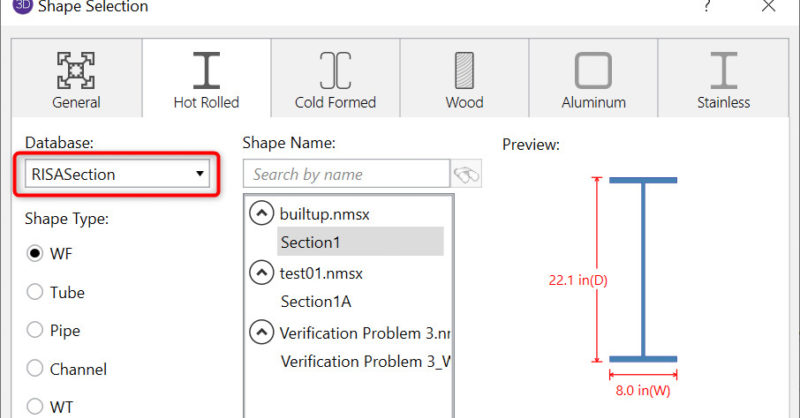
Task: Open the Database RISASection dropdown
Action: click(118, 174)
